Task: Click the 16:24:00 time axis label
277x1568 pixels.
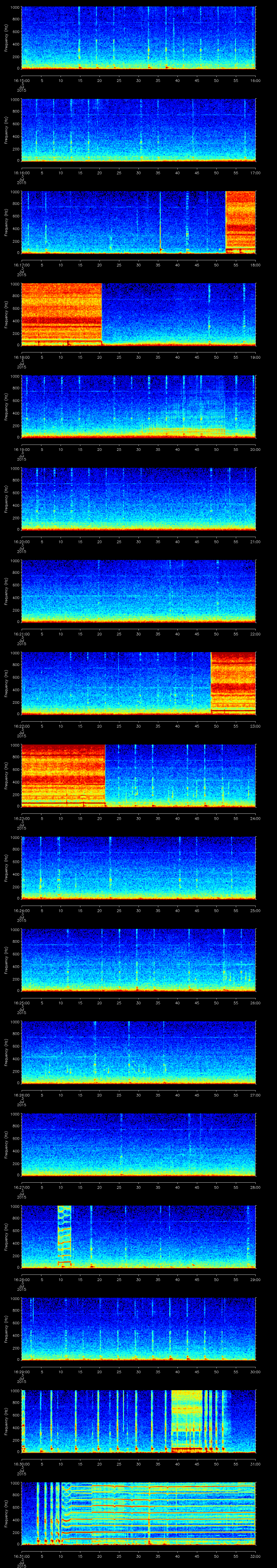Action: tap(22, 910)
